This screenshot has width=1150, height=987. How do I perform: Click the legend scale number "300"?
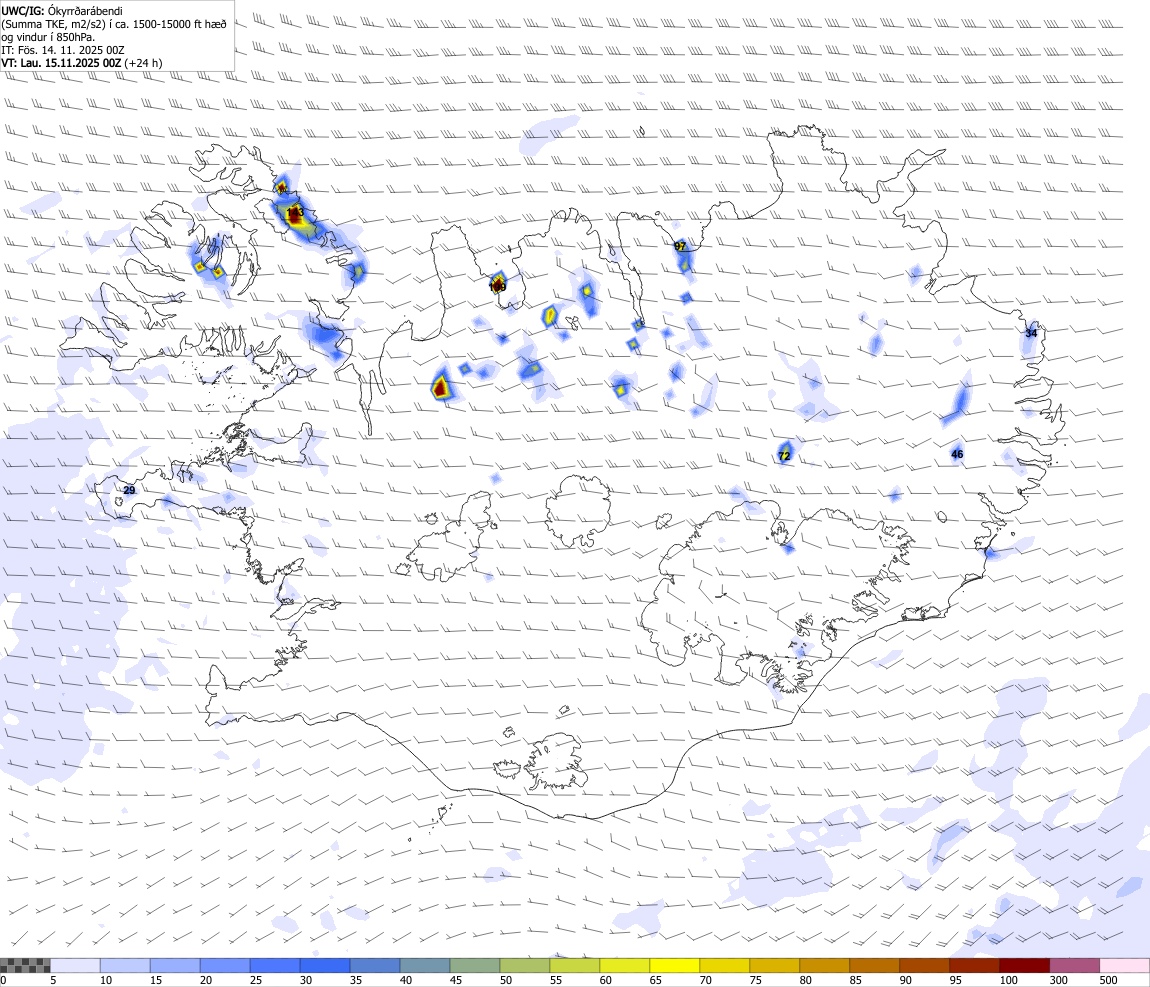pyautogui.click(x=1058, y=980)
